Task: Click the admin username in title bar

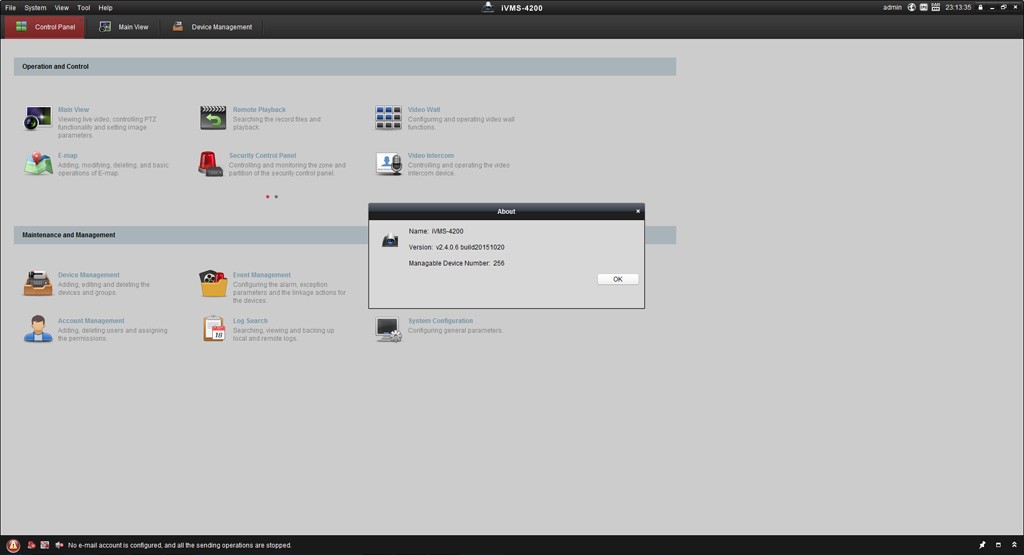Action: (892, 7)
